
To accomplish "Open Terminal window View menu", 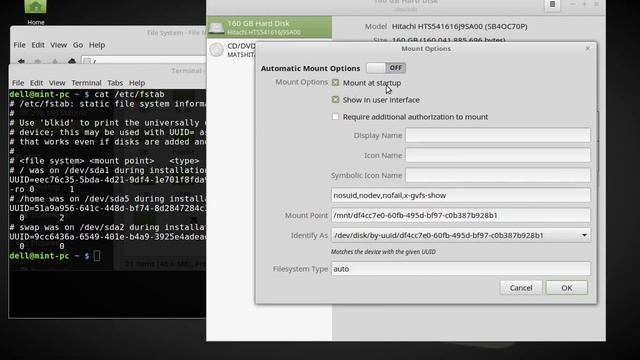I will [57, 83].
